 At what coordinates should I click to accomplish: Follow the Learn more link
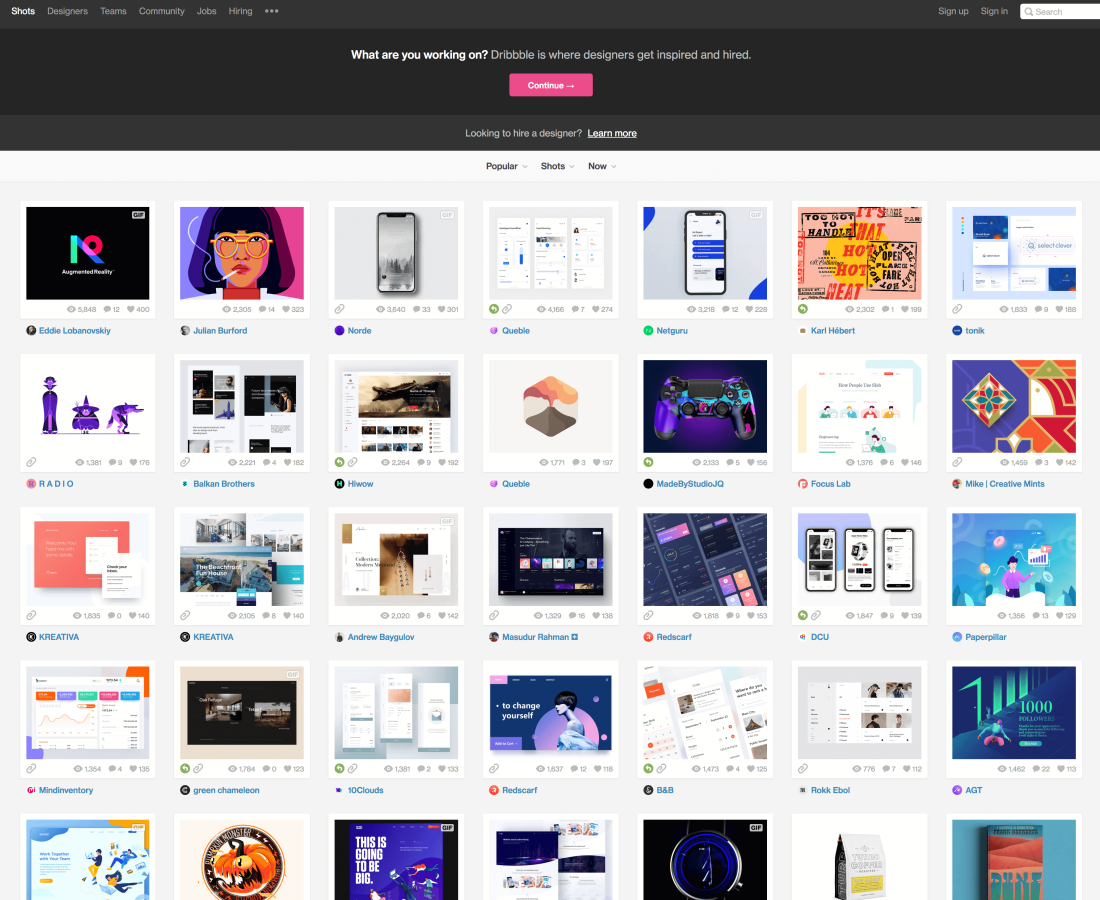click(612, 133)
